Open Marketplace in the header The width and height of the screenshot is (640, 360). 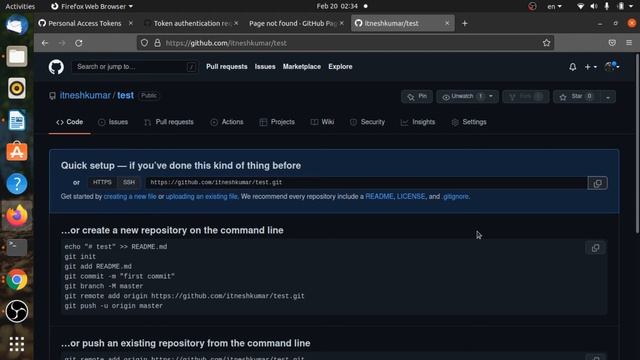(x=302, y=67)
